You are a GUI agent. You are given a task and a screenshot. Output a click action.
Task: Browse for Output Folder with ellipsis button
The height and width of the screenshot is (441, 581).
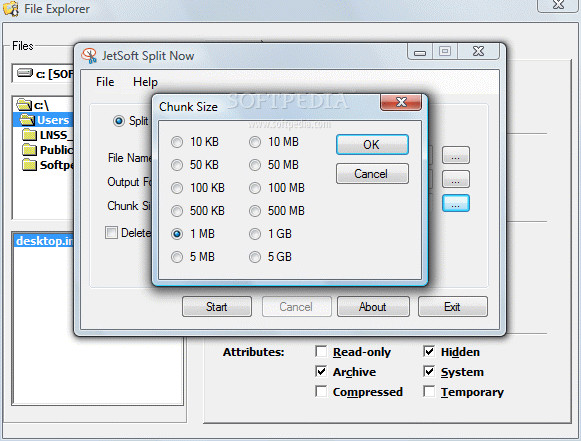point(455,179)
